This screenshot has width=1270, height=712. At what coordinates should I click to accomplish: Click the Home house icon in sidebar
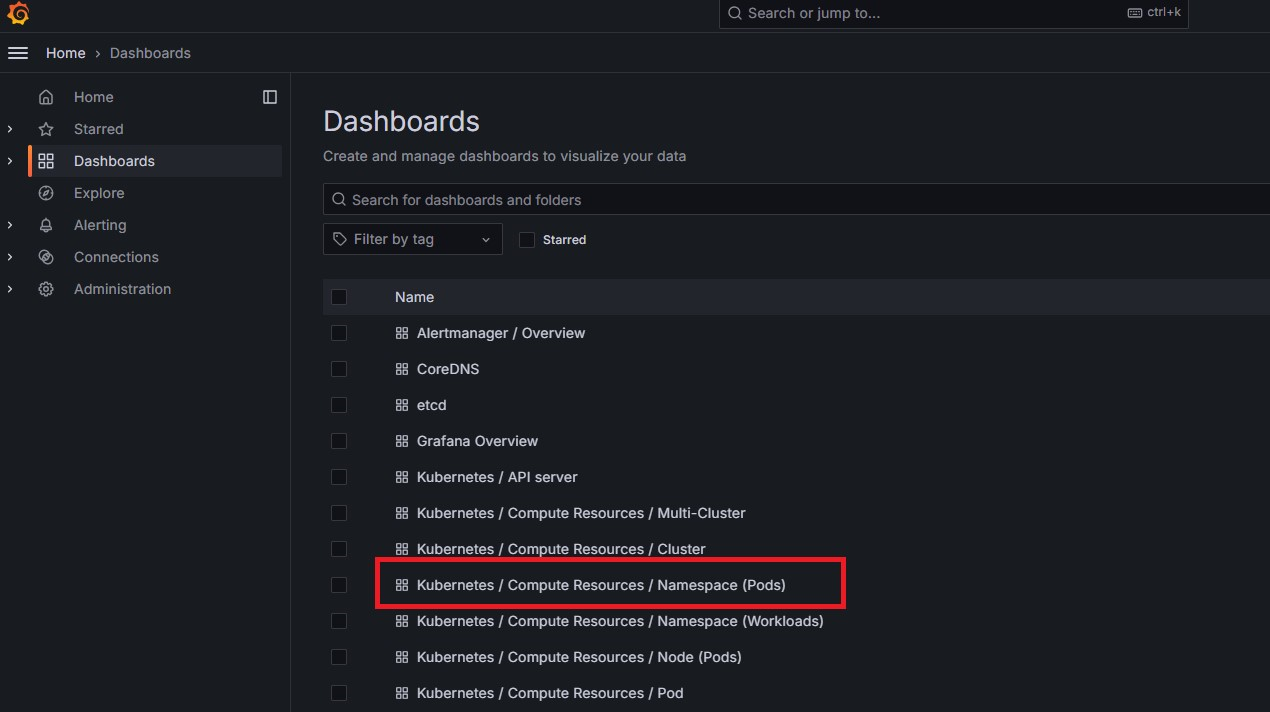point(46,97)
